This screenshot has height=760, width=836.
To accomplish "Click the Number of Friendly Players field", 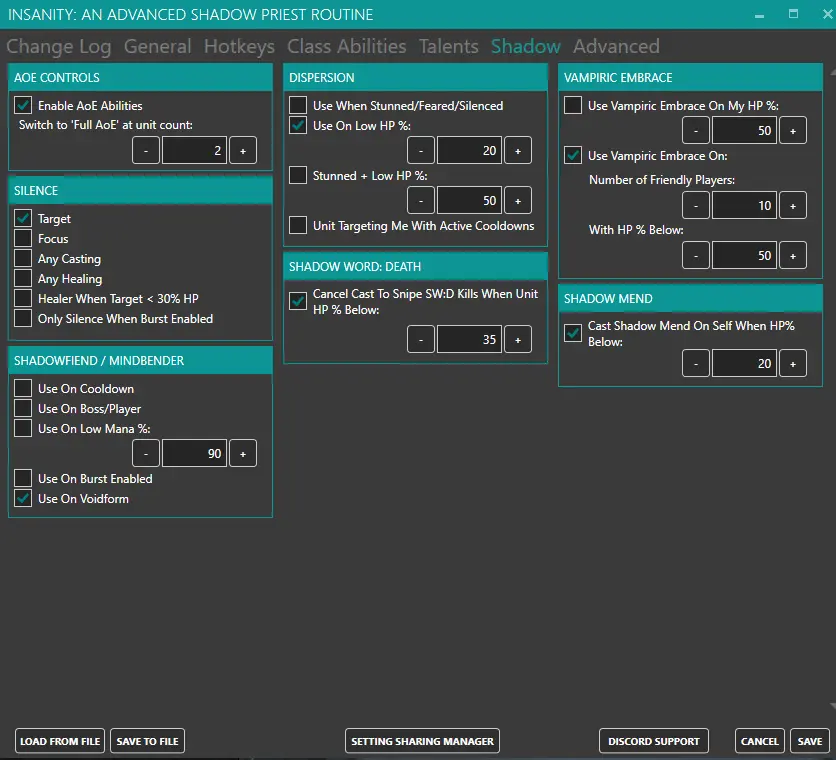I will (745, 205).
